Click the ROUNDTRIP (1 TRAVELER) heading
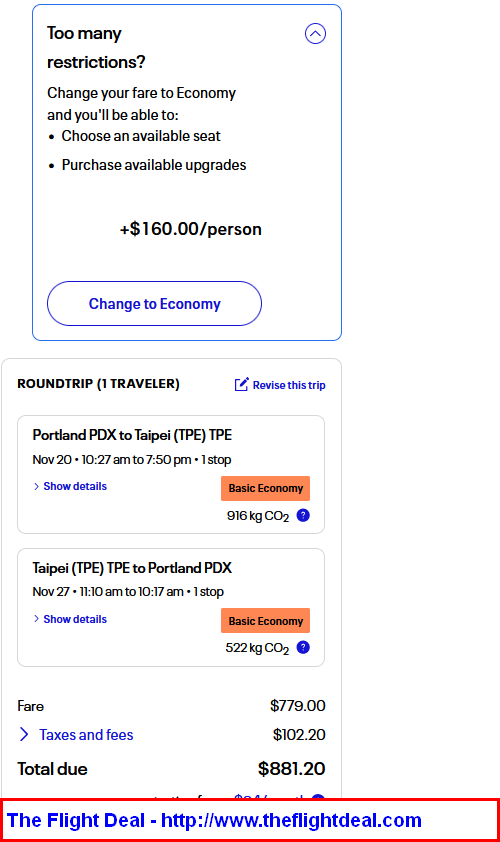Image resolution: width=500 pixels, height=842 pixels. coord(98,384)
